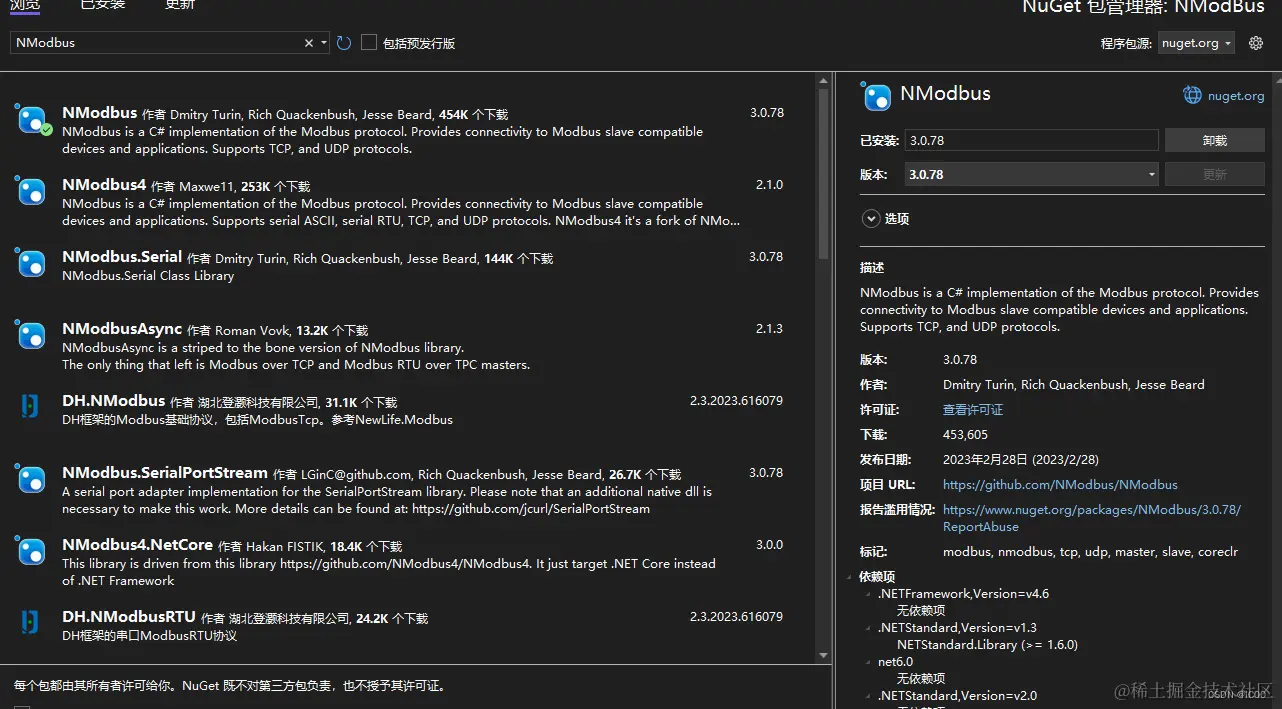This screenshot has width=1282, height=709.
Task: Click version 3.0.0 of NModbus4.NetCore row
Action: click(769, 545)
